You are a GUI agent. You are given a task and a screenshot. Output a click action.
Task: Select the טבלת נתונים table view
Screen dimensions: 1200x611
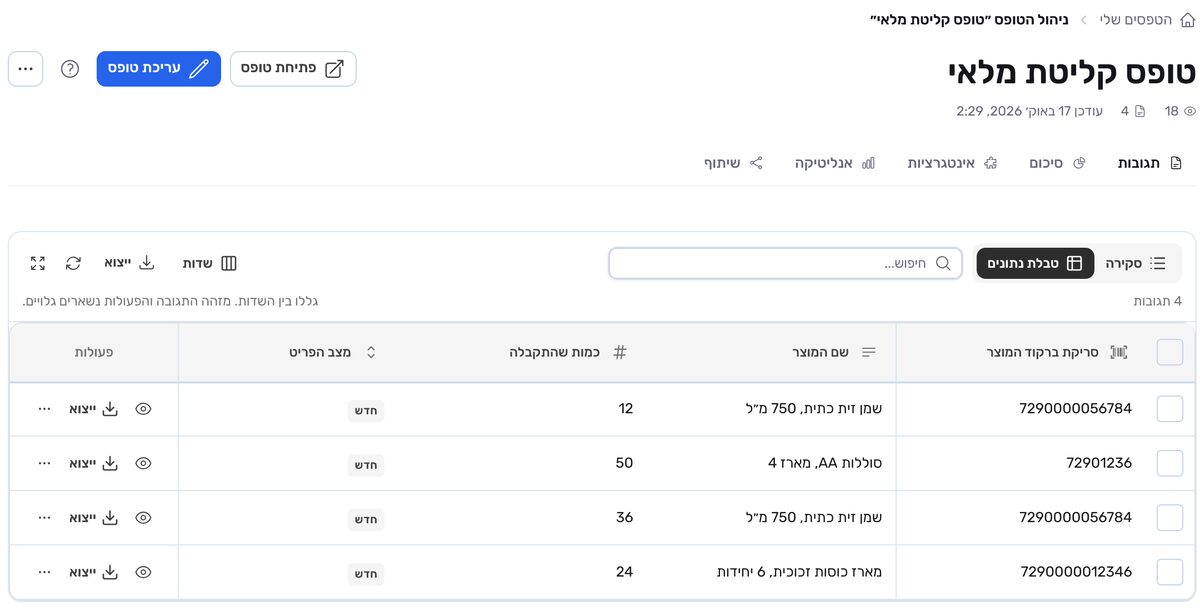(x=1035, y=263)
